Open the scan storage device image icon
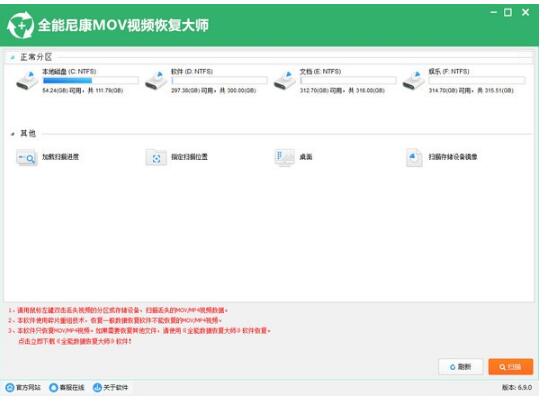546x404 pixels. pyautogui.click(x=414, y=158)
